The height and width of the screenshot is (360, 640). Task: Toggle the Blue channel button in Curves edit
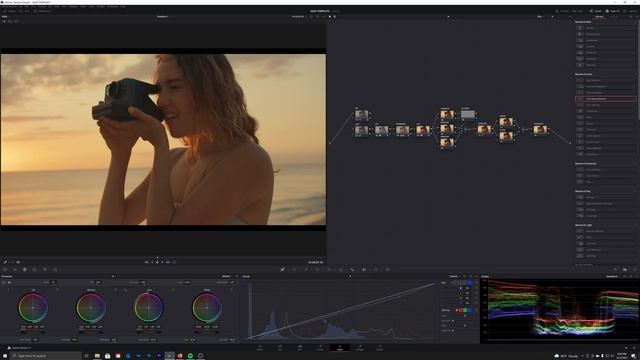point(469,282)
